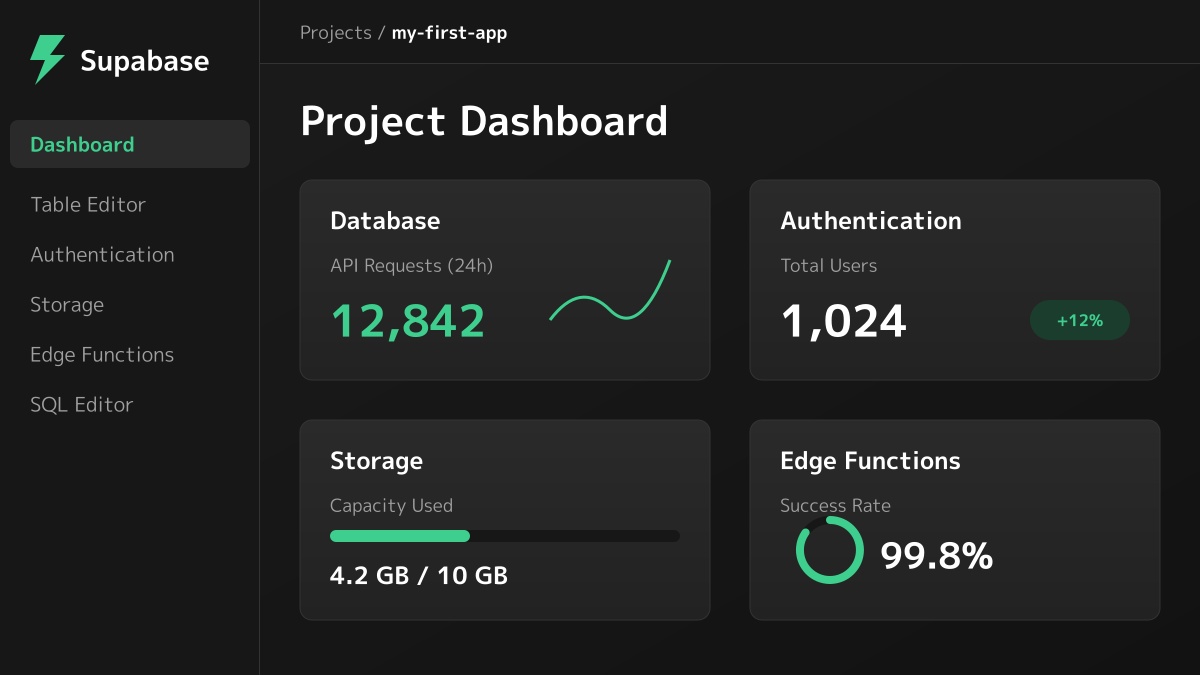This screenshot has width=1200, height=675.
Task: Navigate to SQL Editor
Action: (81, 405)
